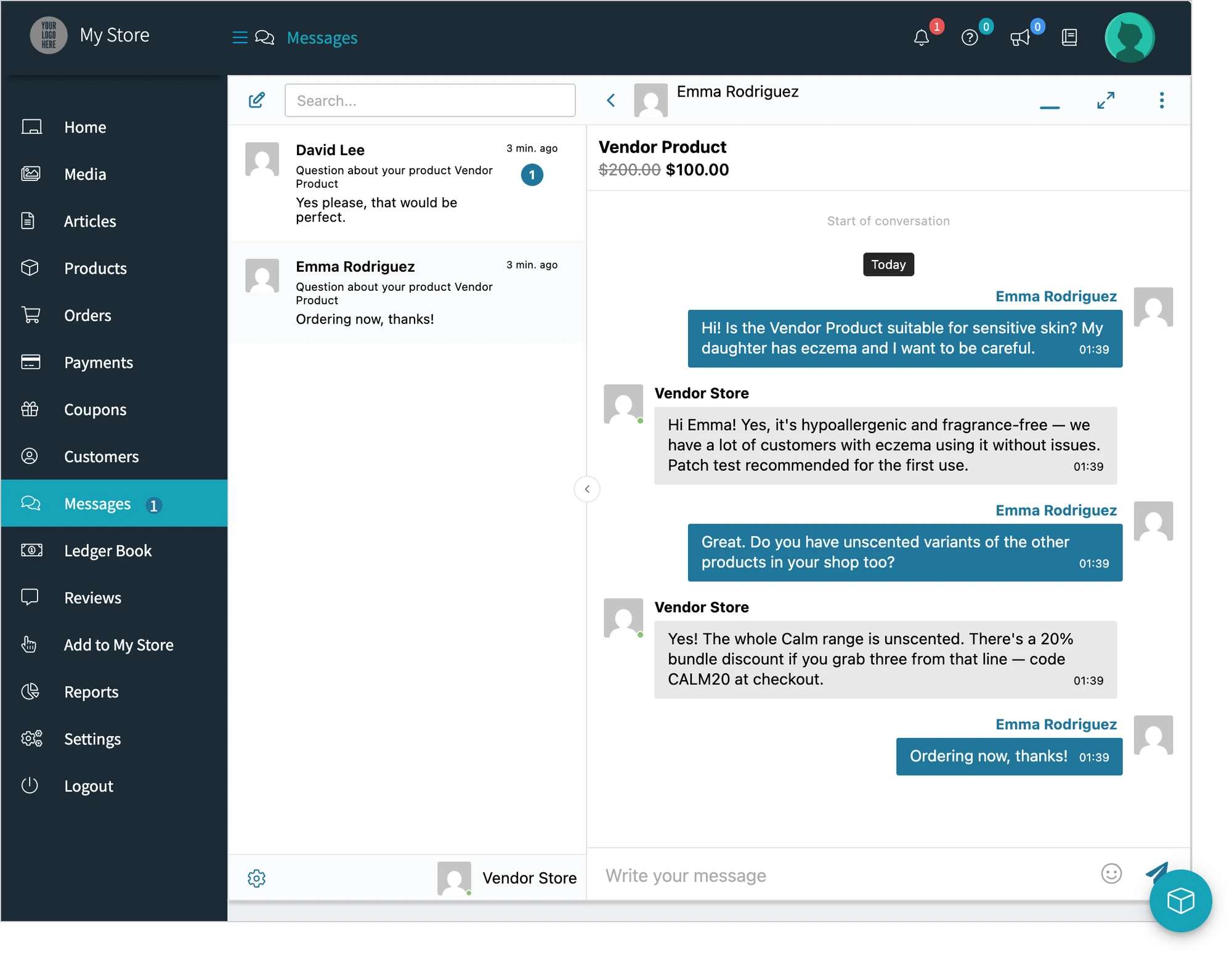
Task: Open the notifications bell icon
Action: click(x=921, y=38)
